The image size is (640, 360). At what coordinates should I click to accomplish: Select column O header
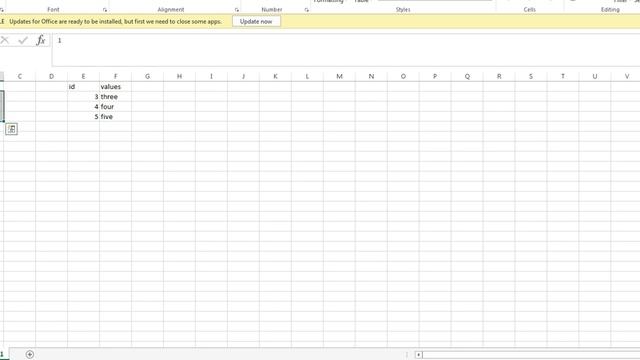point(403,76)
